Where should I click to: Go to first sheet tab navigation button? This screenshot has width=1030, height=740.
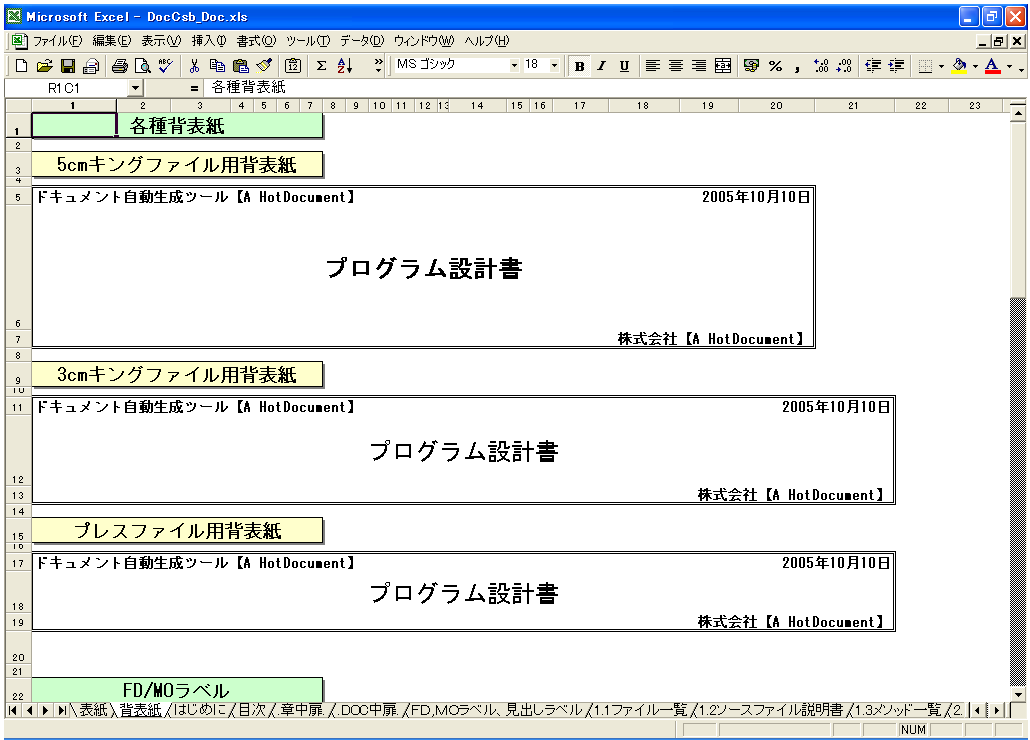pyautogui.click(x=12, y=710)
